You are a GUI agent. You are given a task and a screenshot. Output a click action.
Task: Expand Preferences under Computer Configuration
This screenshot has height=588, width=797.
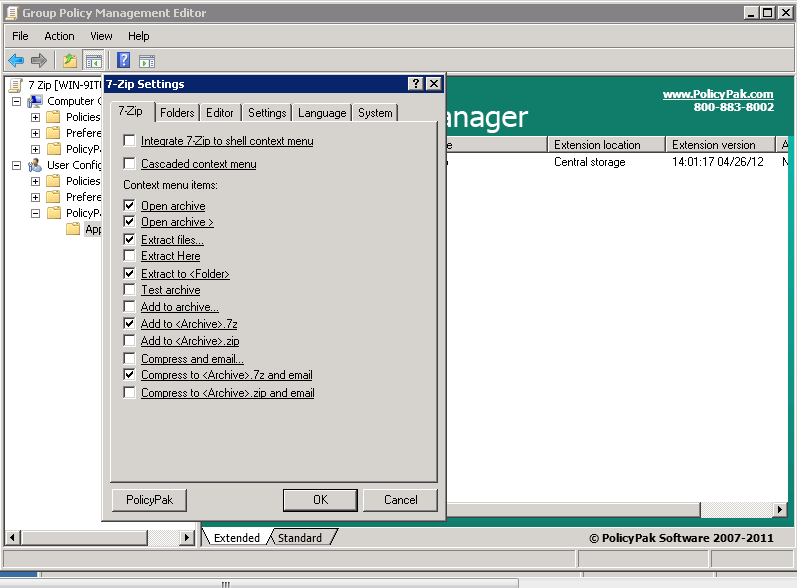coord(35,133)
